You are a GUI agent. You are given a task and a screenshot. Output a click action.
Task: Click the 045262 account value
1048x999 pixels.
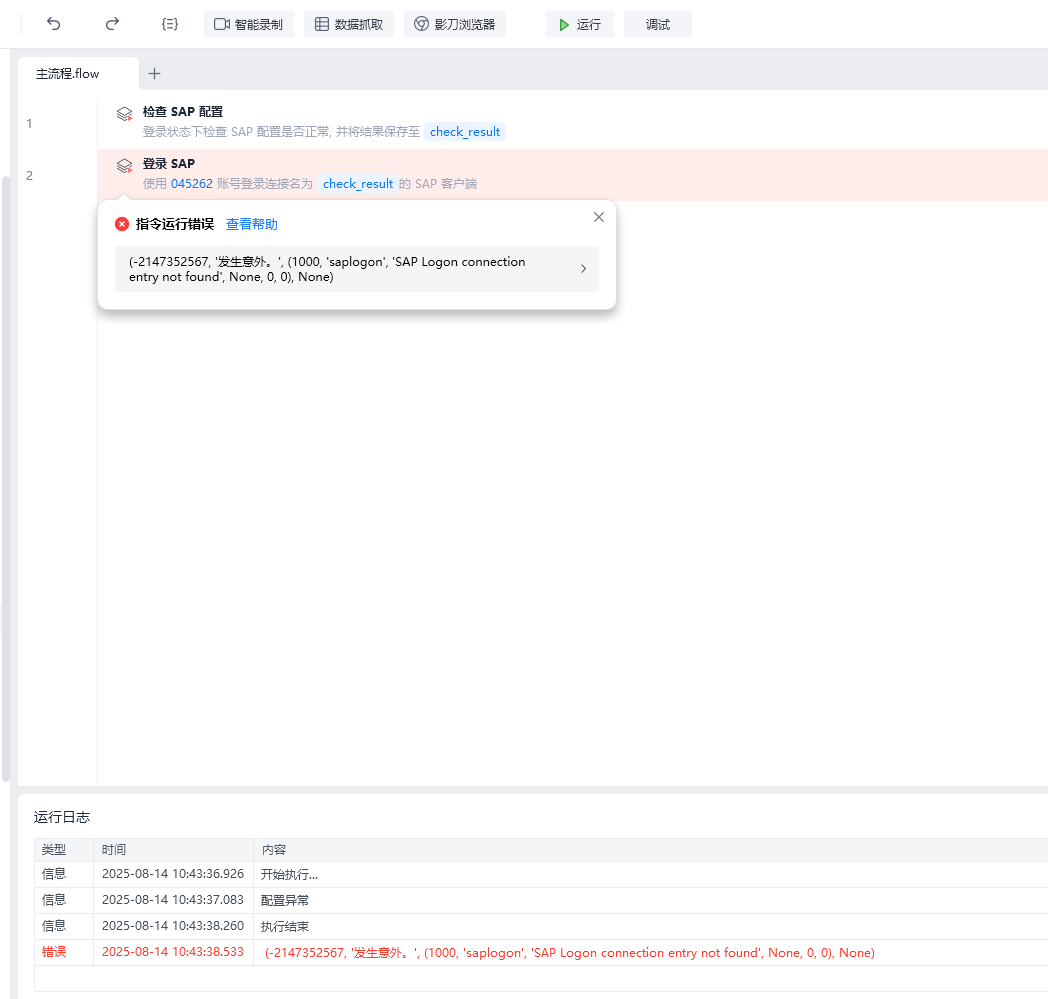(192, 184)
